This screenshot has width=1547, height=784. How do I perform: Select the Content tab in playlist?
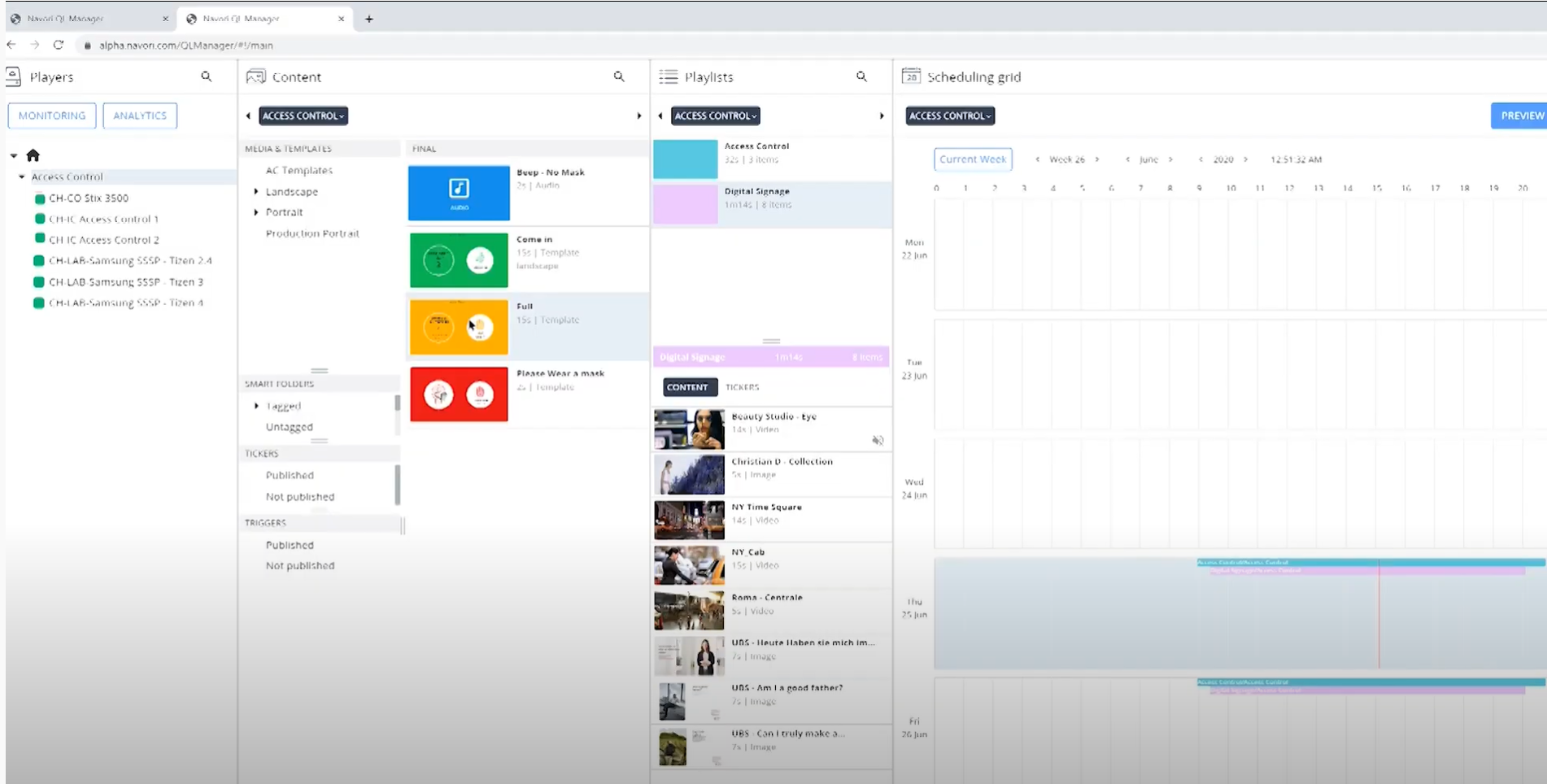pos(687,387)
